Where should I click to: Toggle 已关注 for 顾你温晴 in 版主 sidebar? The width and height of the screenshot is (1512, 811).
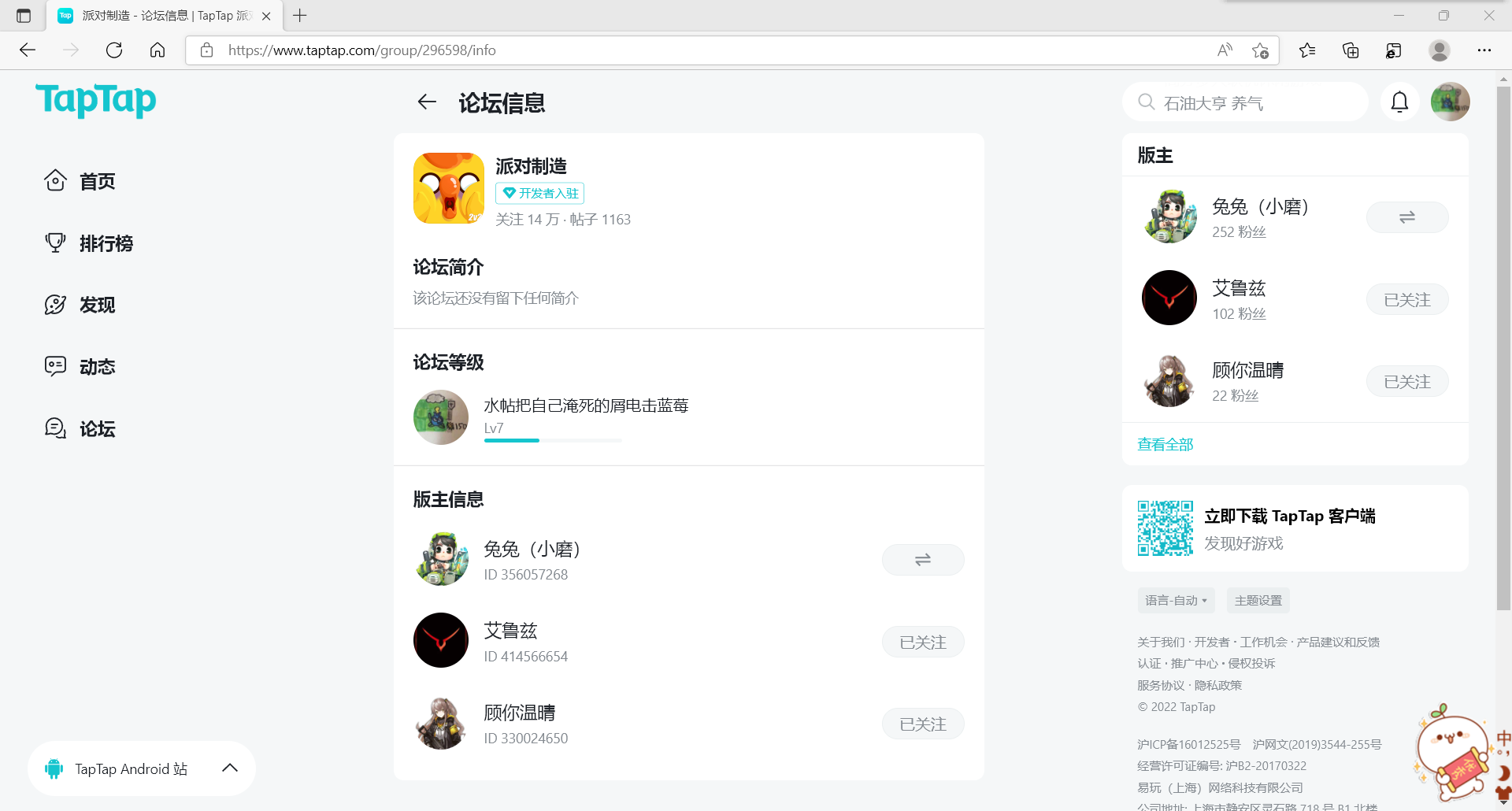click(1407, 381)
